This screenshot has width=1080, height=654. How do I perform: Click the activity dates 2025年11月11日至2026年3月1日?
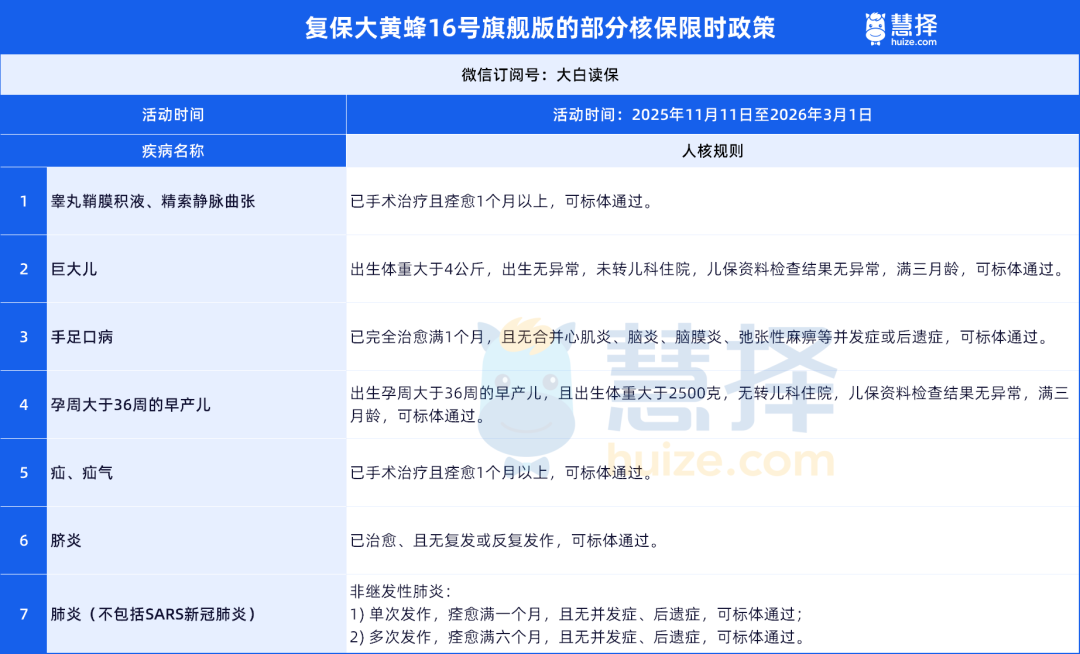712,114
